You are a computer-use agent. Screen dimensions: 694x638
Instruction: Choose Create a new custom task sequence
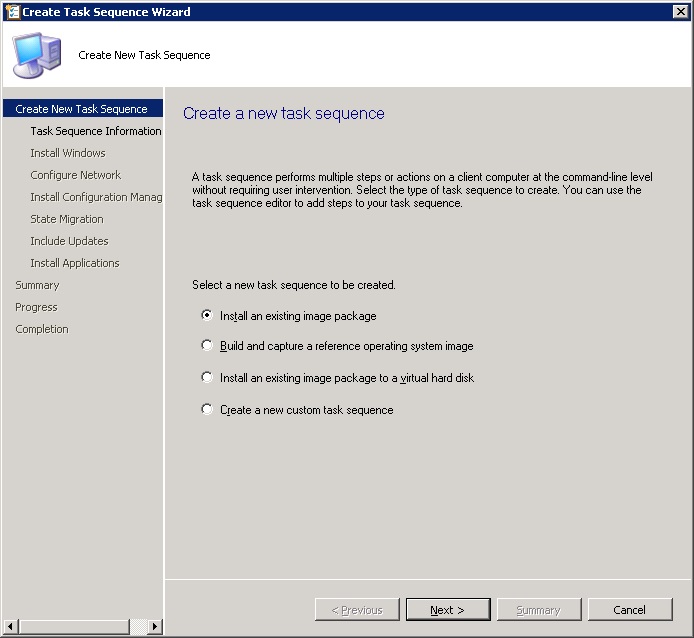208,410
